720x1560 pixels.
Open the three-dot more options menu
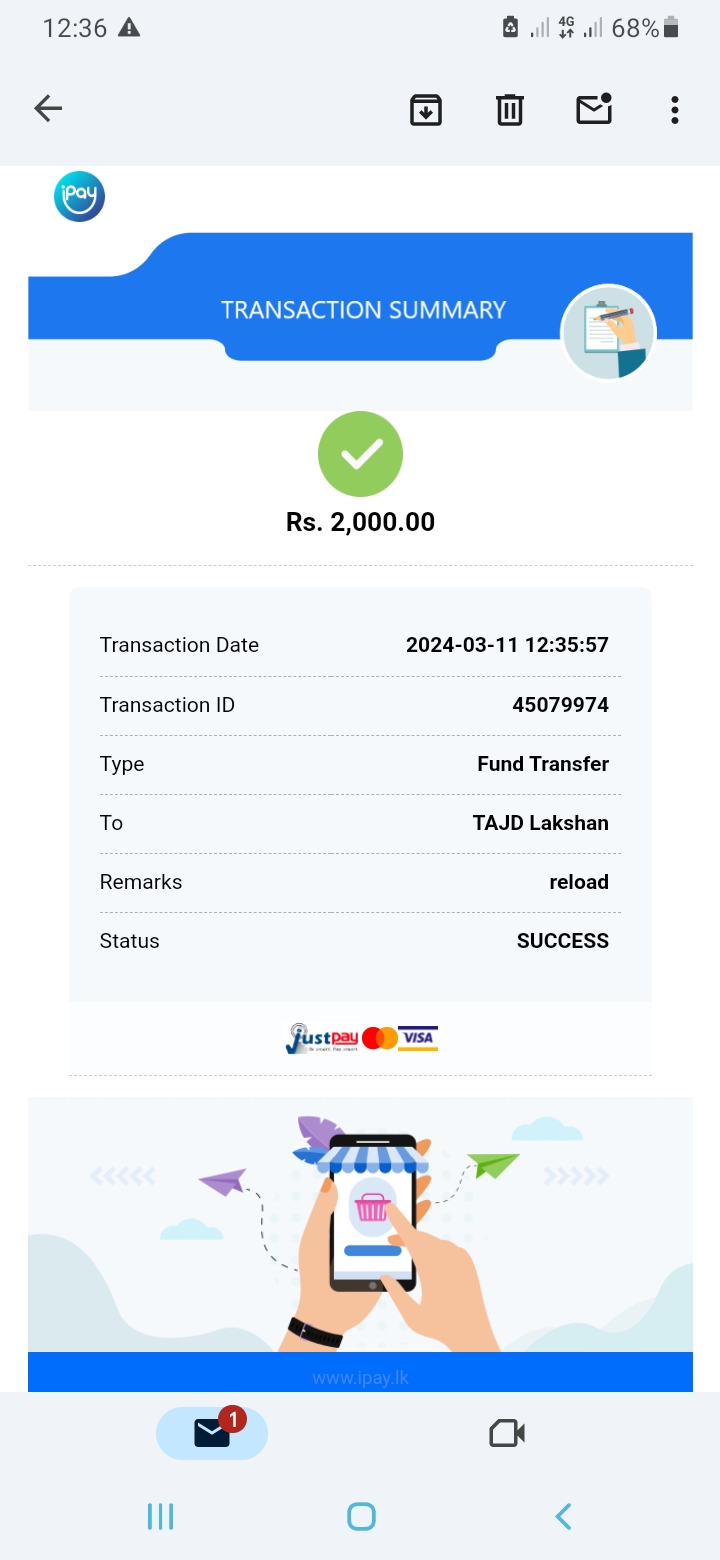click(675, 110)
